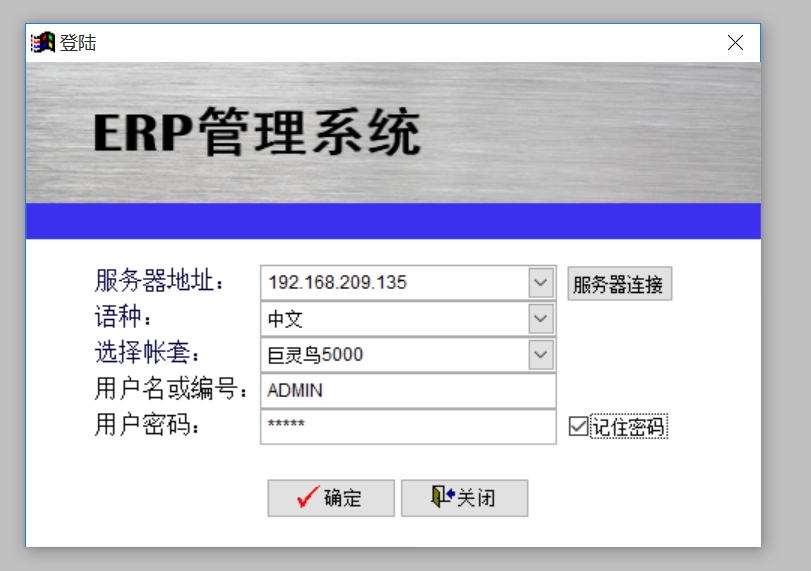This screenshot has height=571, width=811.
Task: Click the 记住密码 label text
Action: (628, 427)
